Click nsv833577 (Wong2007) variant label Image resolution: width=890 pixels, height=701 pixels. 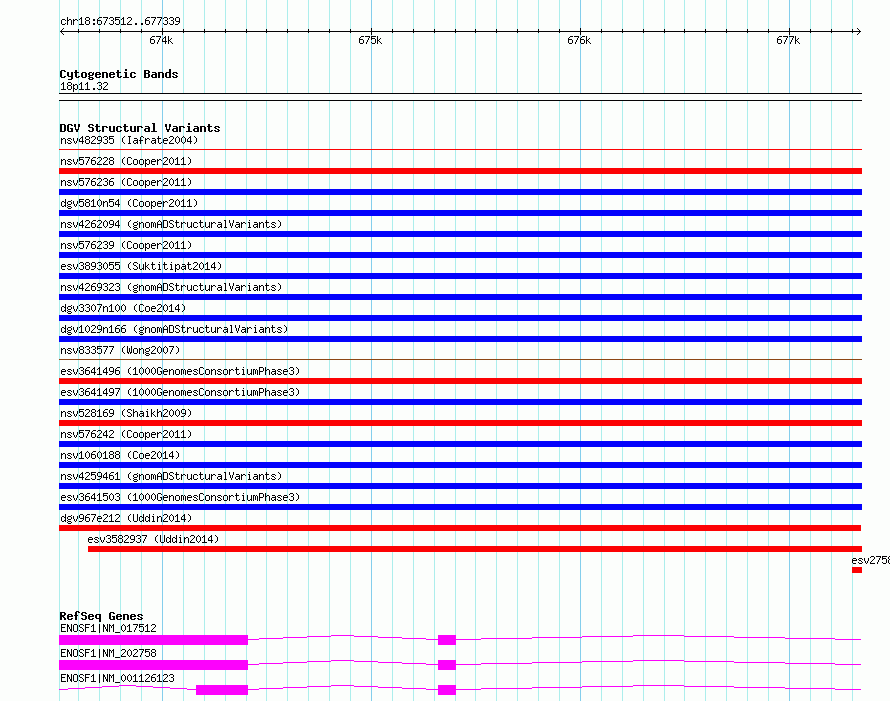click(120, 350)
